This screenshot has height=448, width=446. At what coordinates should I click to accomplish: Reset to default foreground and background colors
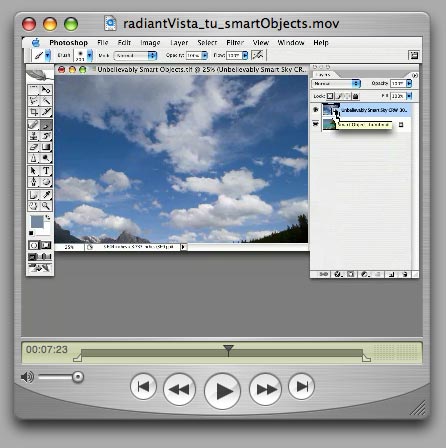[31, 233]
